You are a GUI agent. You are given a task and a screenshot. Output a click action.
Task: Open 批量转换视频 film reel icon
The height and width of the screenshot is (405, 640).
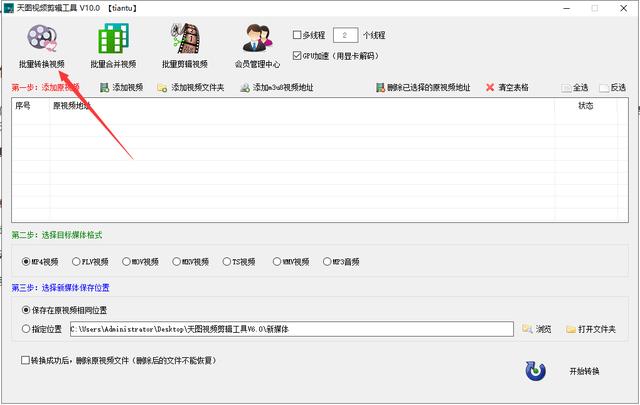pos(42,38)
